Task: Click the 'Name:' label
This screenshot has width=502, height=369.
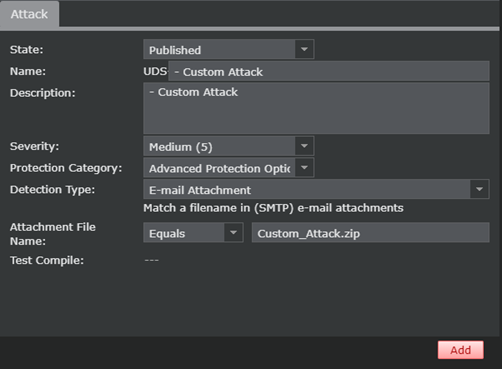Action: click(28, 71)
